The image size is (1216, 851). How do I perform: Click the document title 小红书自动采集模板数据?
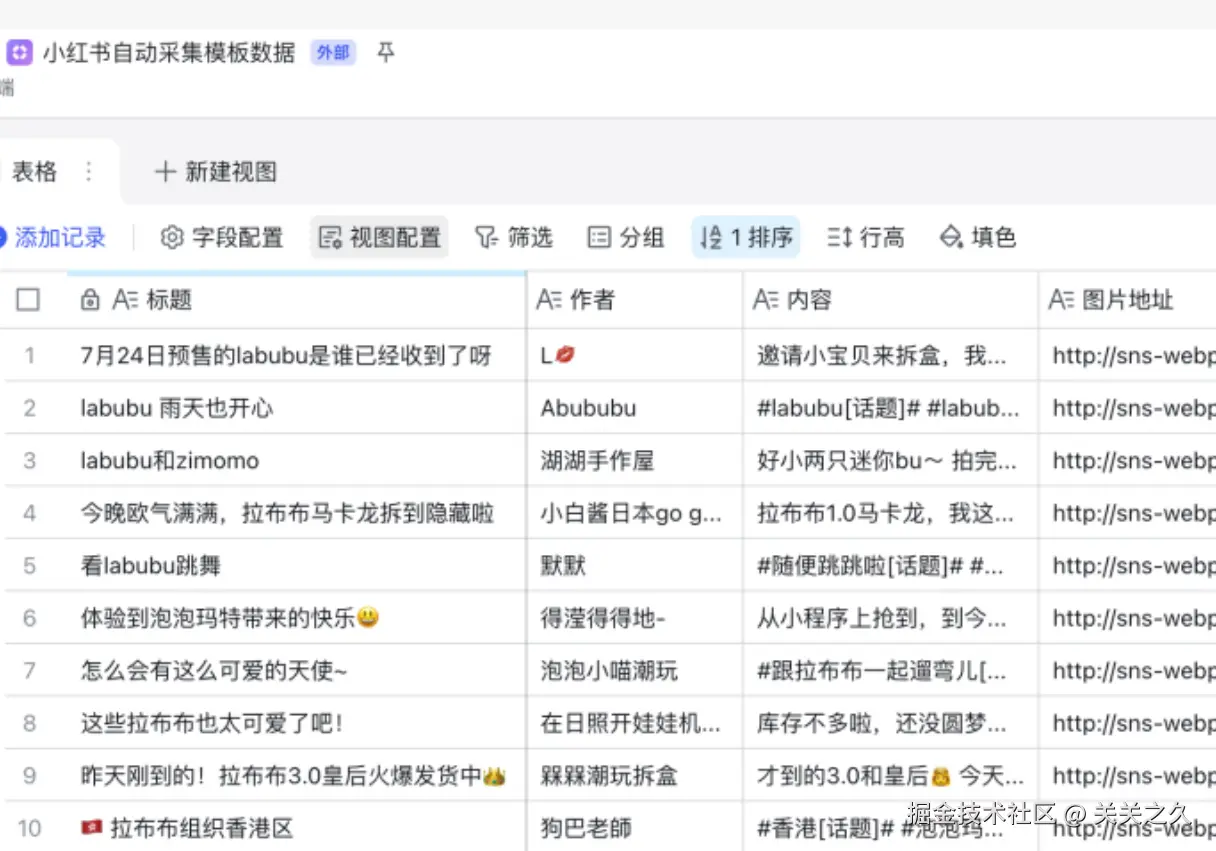tap(169, 53)
